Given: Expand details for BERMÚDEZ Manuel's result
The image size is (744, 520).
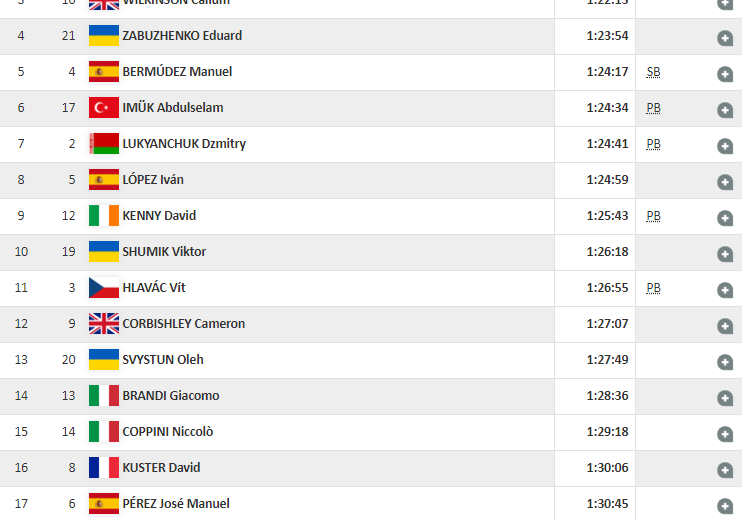Looking at the screenshot, I should [x=725, y=74].
